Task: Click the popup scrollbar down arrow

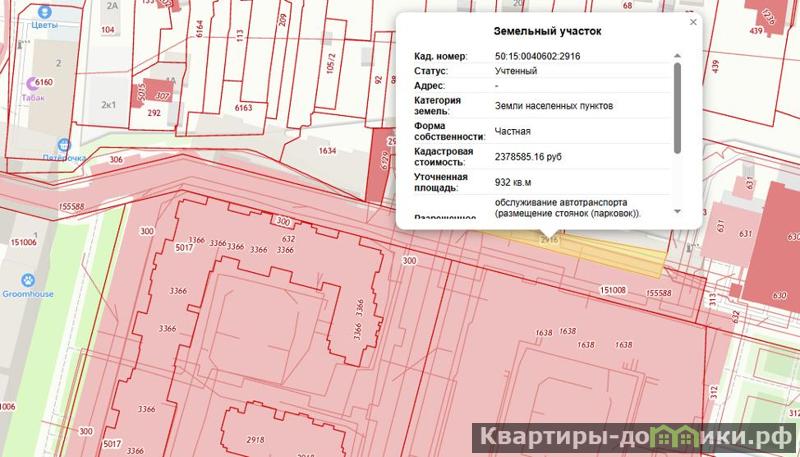Action: pos(677,211)
